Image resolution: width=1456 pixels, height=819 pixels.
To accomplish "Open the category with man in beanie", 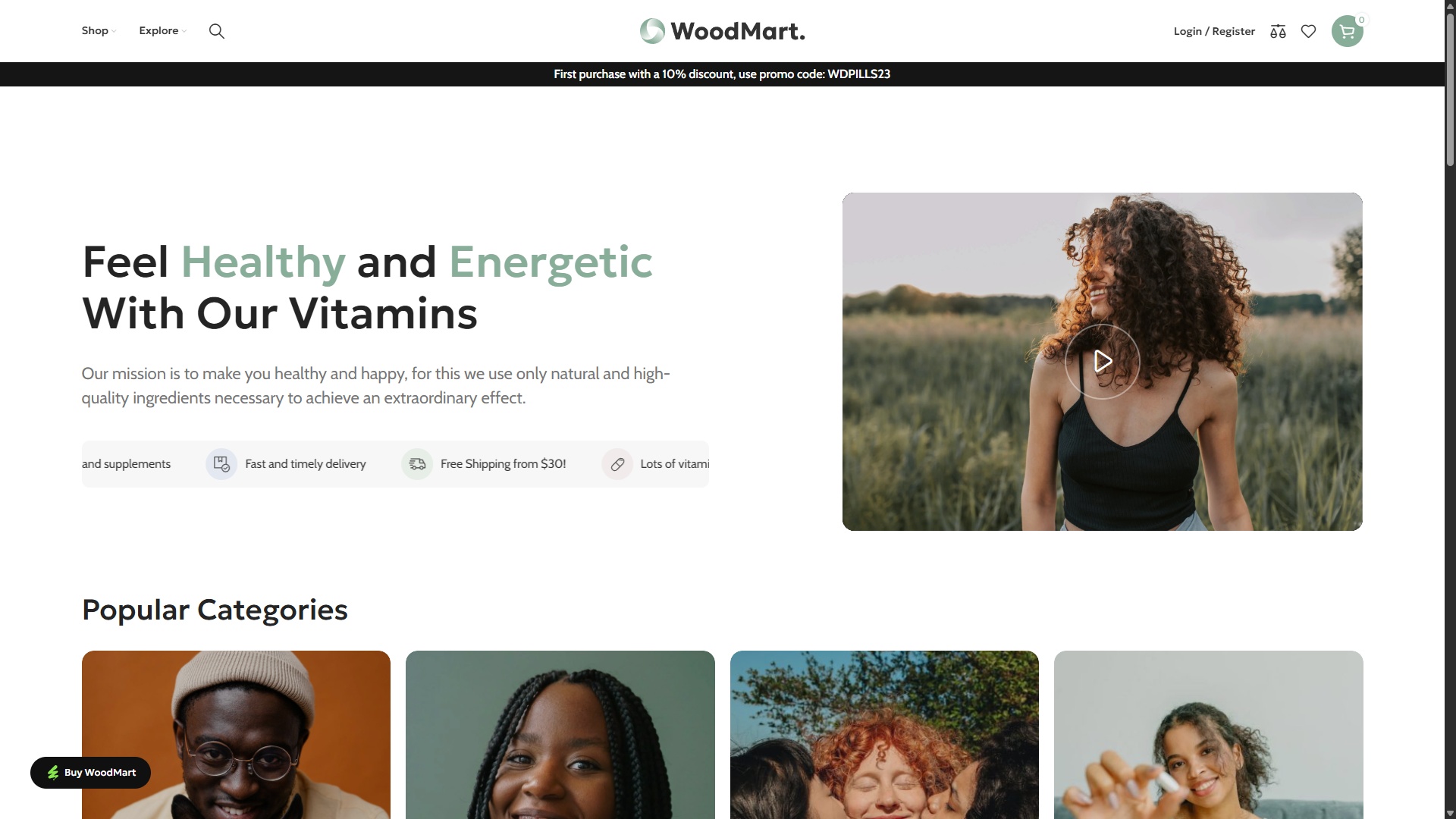I will [x=236, y=735].
